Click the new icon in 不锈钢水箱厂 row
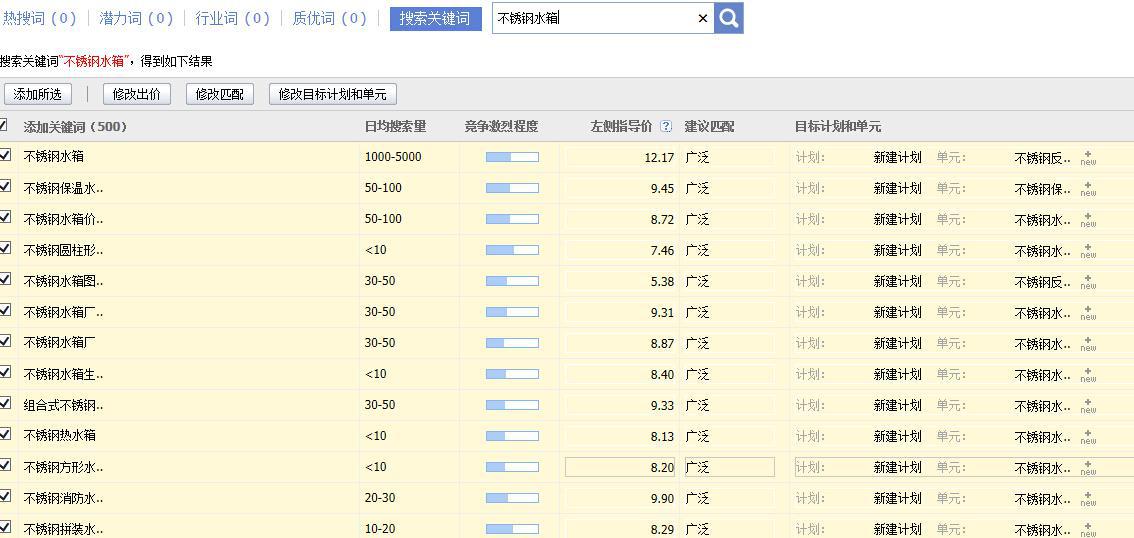 [x=1088, y=344]
